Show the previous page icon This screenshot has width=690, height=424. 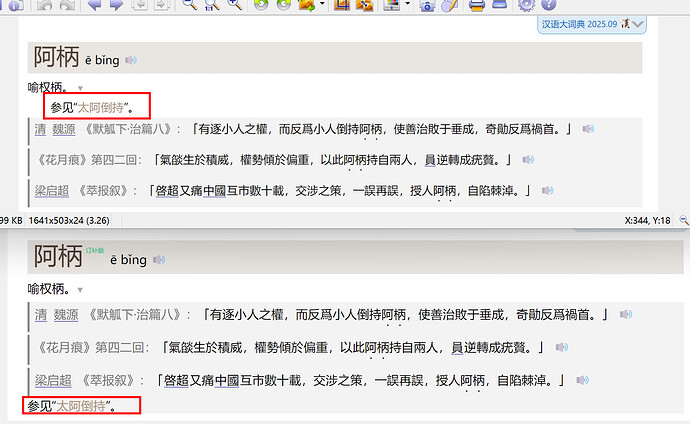(x=139, y=5)
